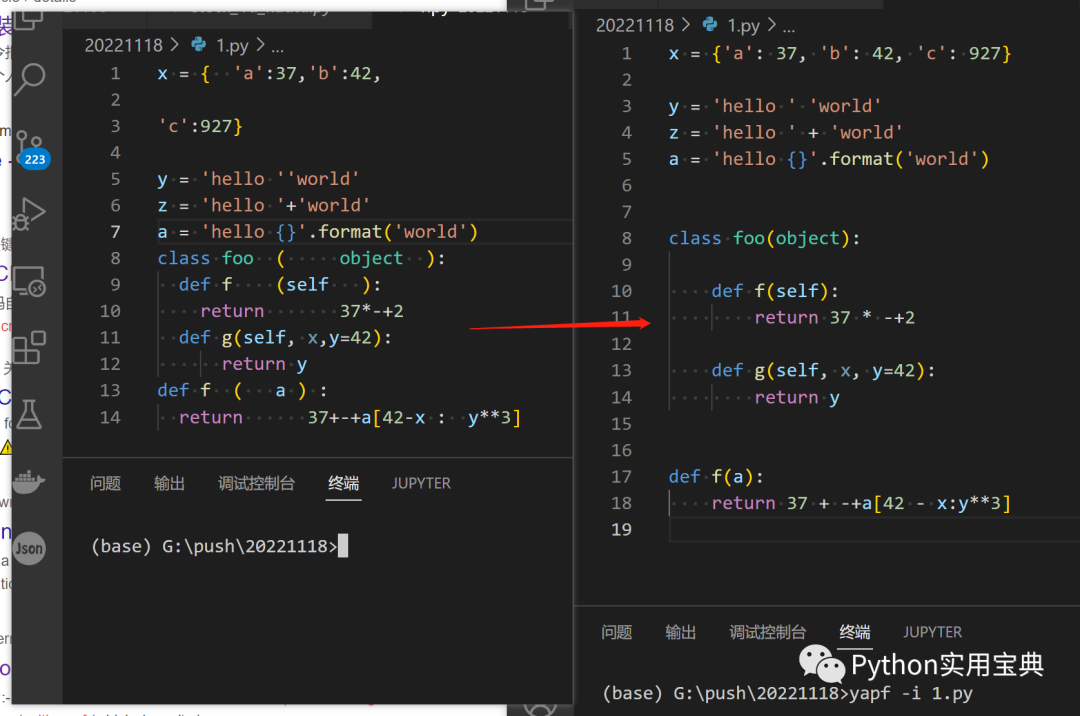Click 'def f(a):' in right editor
Viewport: 1080px width, 716px height.
[716, 476]
